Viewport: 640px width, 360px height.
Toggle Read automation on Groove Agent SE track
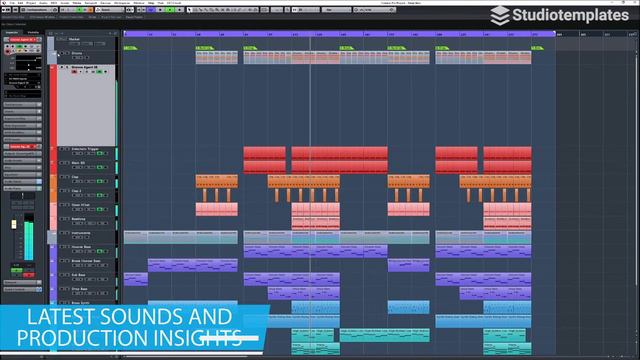pyautogui.click(x=99, y=72)
